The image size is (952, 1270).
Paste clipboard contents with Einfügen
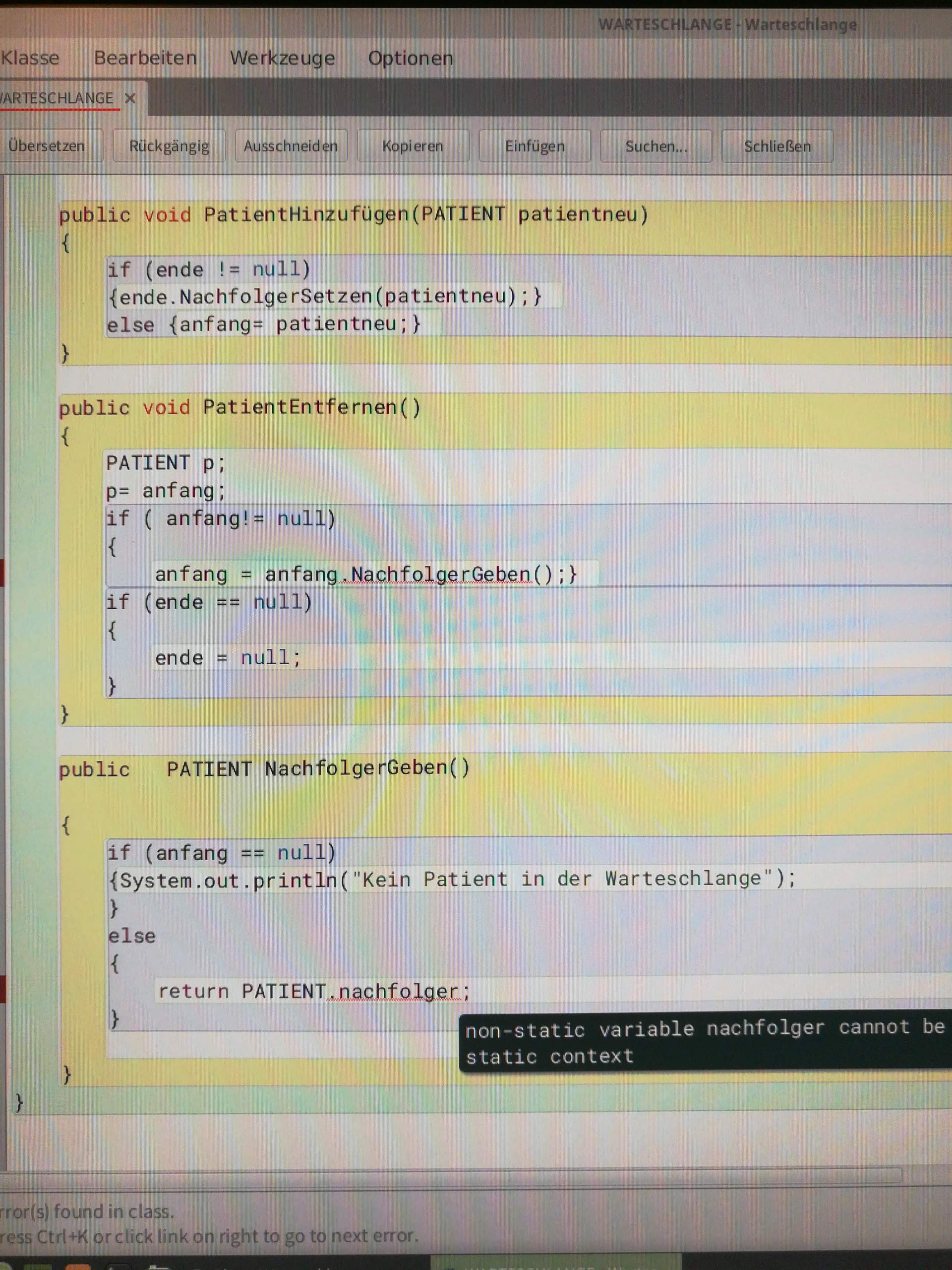534,146
